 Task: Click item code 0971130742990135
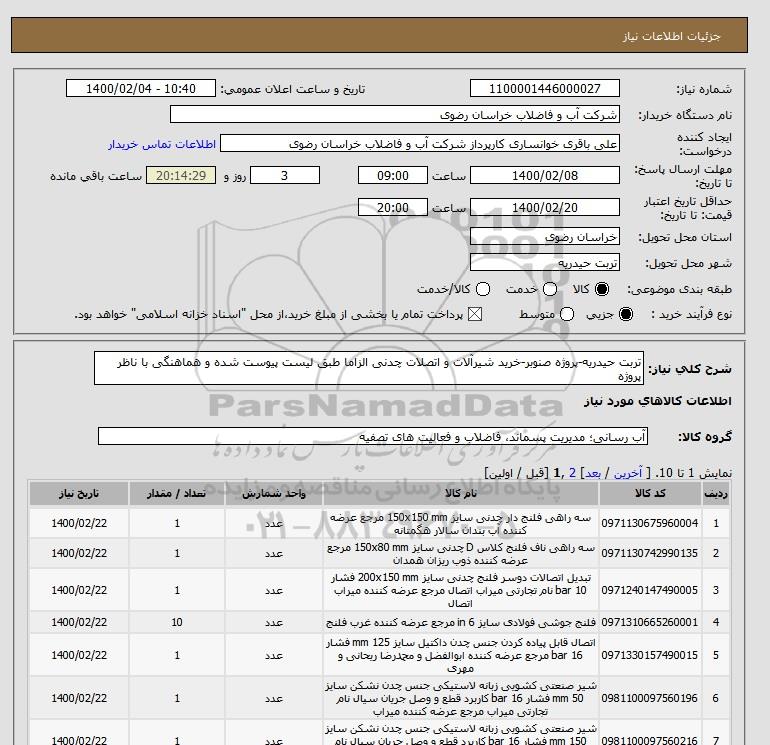point(650,553)
